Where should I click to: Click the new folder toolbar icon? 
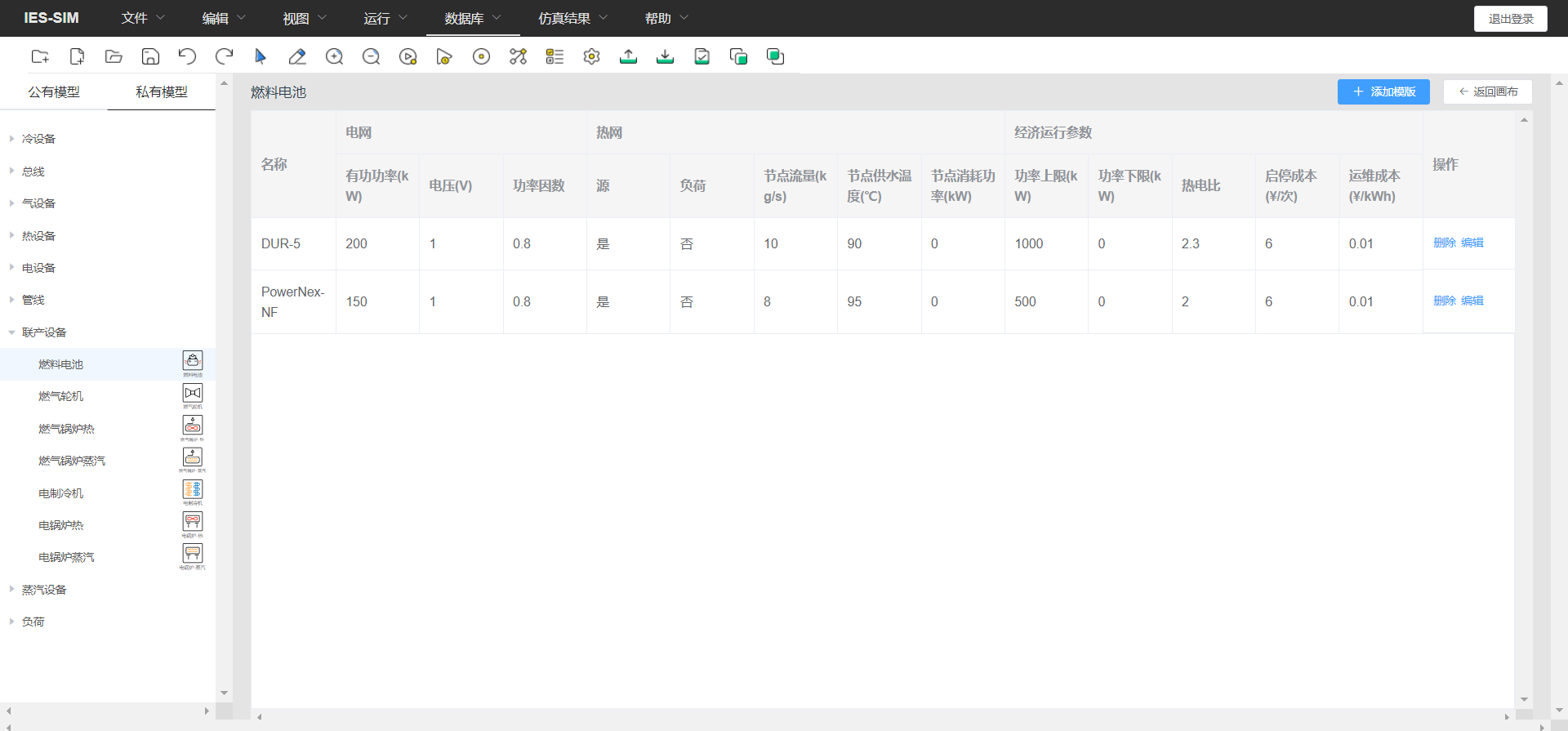[x=40, y=56]
